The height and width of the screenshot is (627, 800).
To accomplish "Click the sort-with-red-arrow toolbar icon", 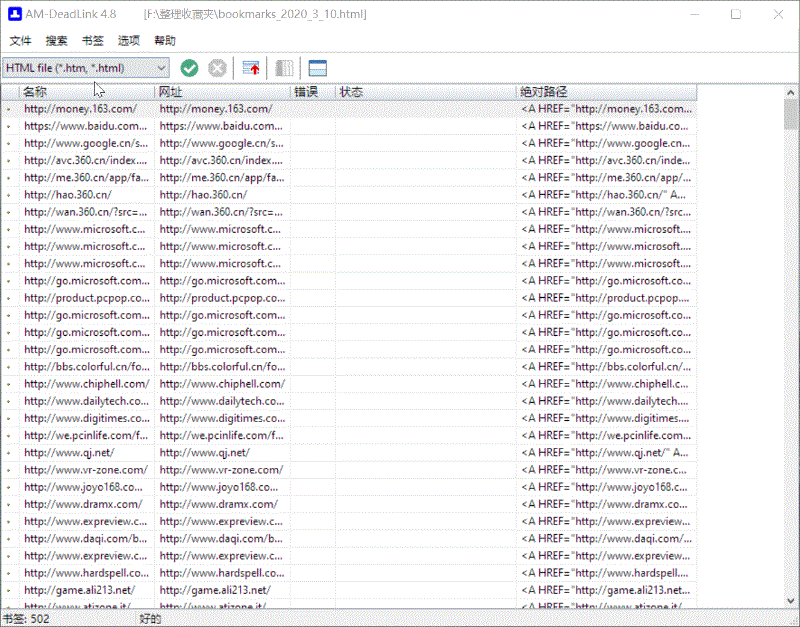I will coord(252,68).
